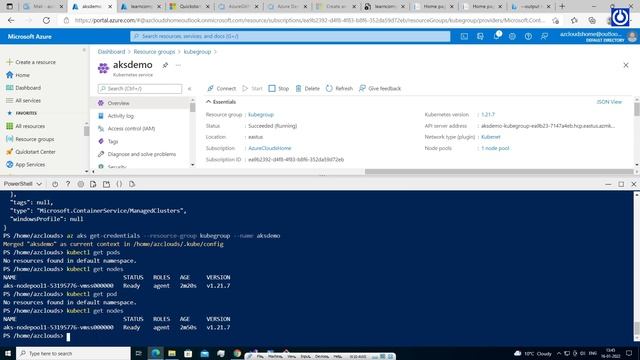640x360 pixels.
Task: Restart Cloud Shell with the power icon
Action: coord(55,184)
